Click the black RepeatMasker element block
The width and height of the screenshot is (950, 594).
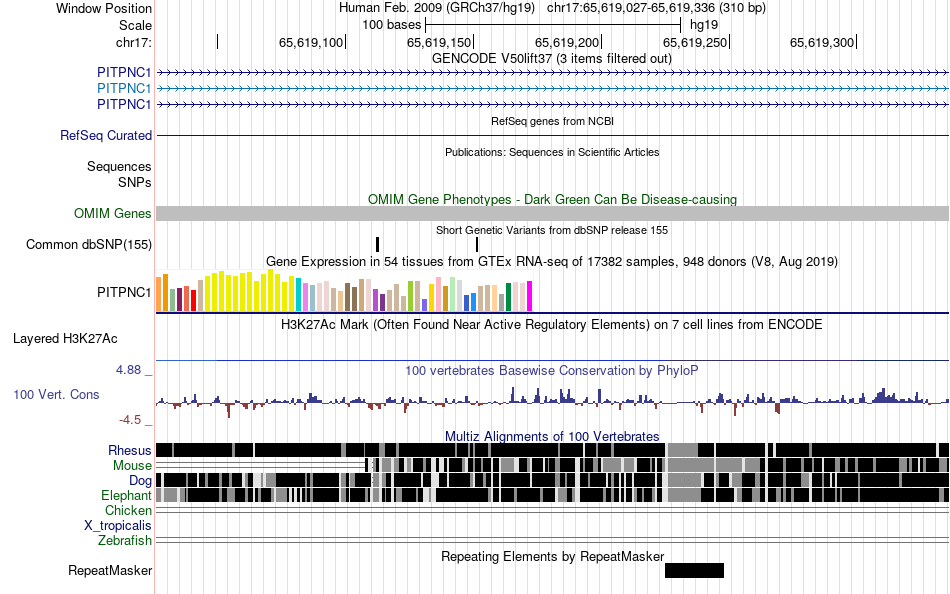coord(694,570)
